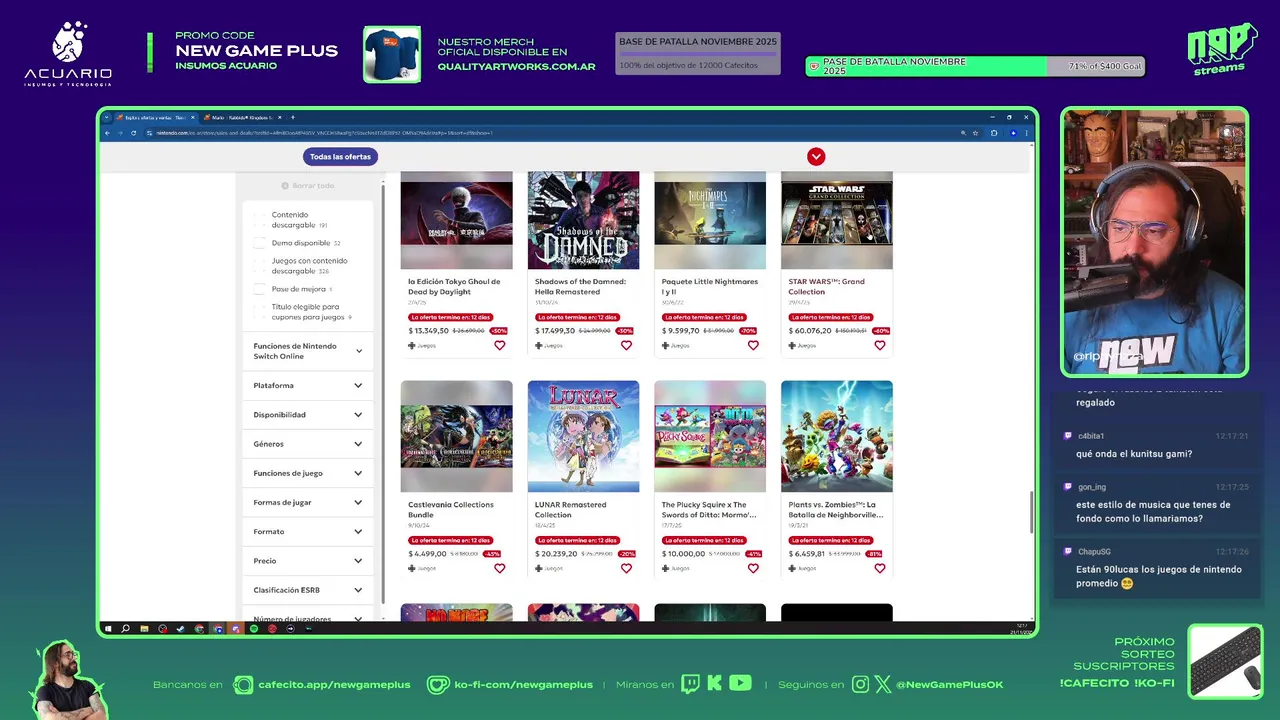Expand the Clasificación ESRB filter
The width and height of the screenshot is (1280, 720).
point(308,590)
